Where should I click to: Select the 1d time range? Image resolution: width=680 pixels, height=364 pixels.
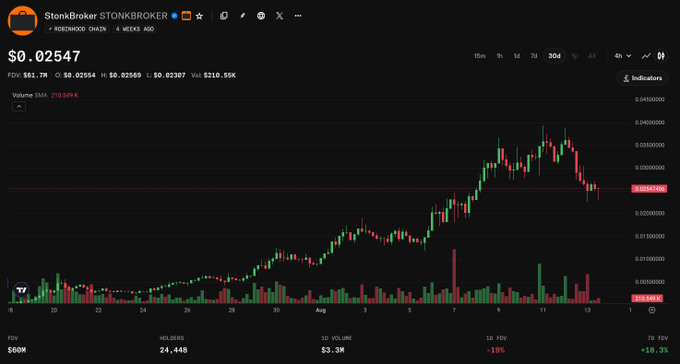(517, 56)
